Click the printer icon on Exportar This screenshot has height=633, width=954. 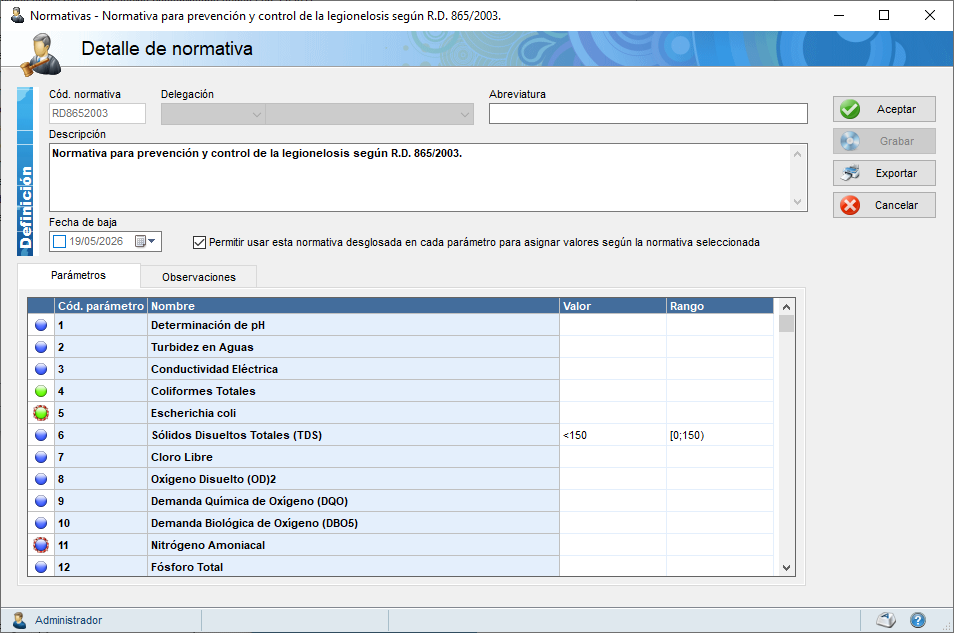click(850, 173)
